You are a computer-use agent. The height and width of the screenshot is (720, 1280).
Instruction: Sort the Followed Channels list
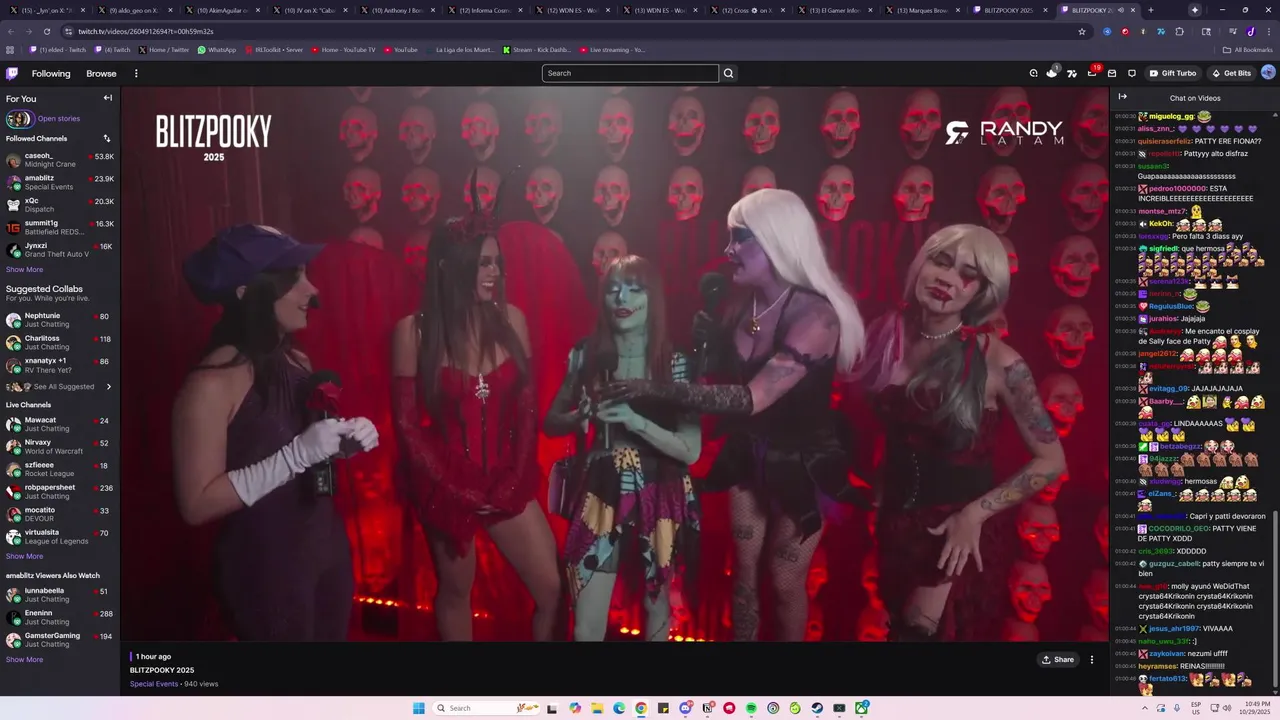(x=107, y=138)
